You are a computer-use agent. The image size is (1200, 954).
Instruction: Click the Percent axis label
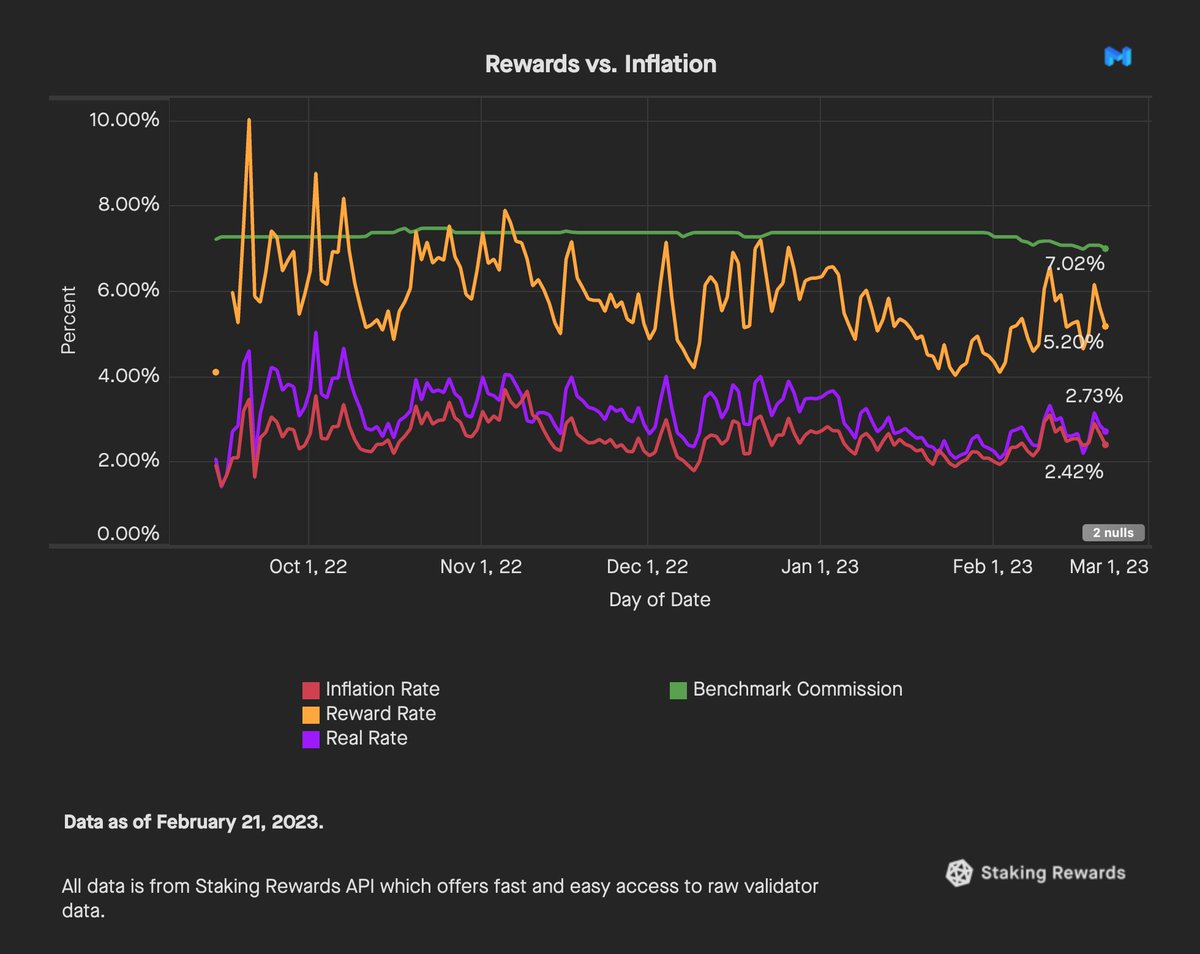[x=67, y=318]
